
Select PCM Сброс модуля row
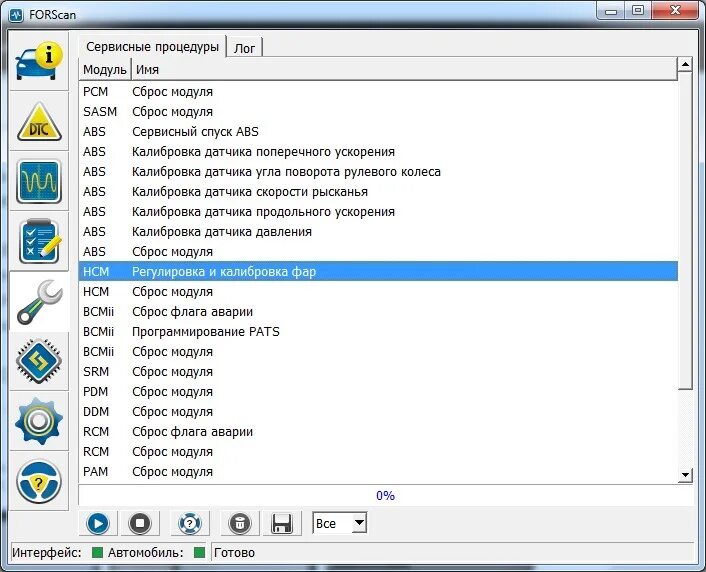click(x=378, y=91)
